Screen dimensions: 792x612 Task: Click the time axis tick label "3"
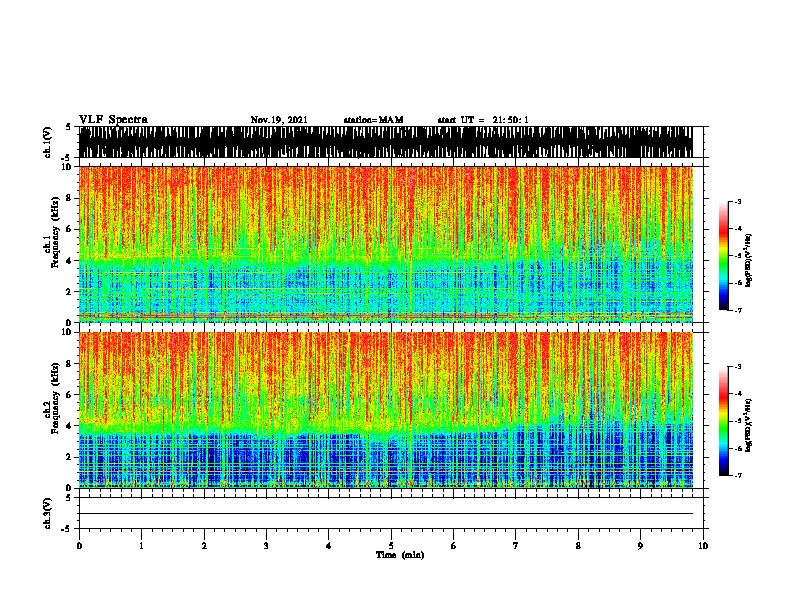click(x=267, y=546)
